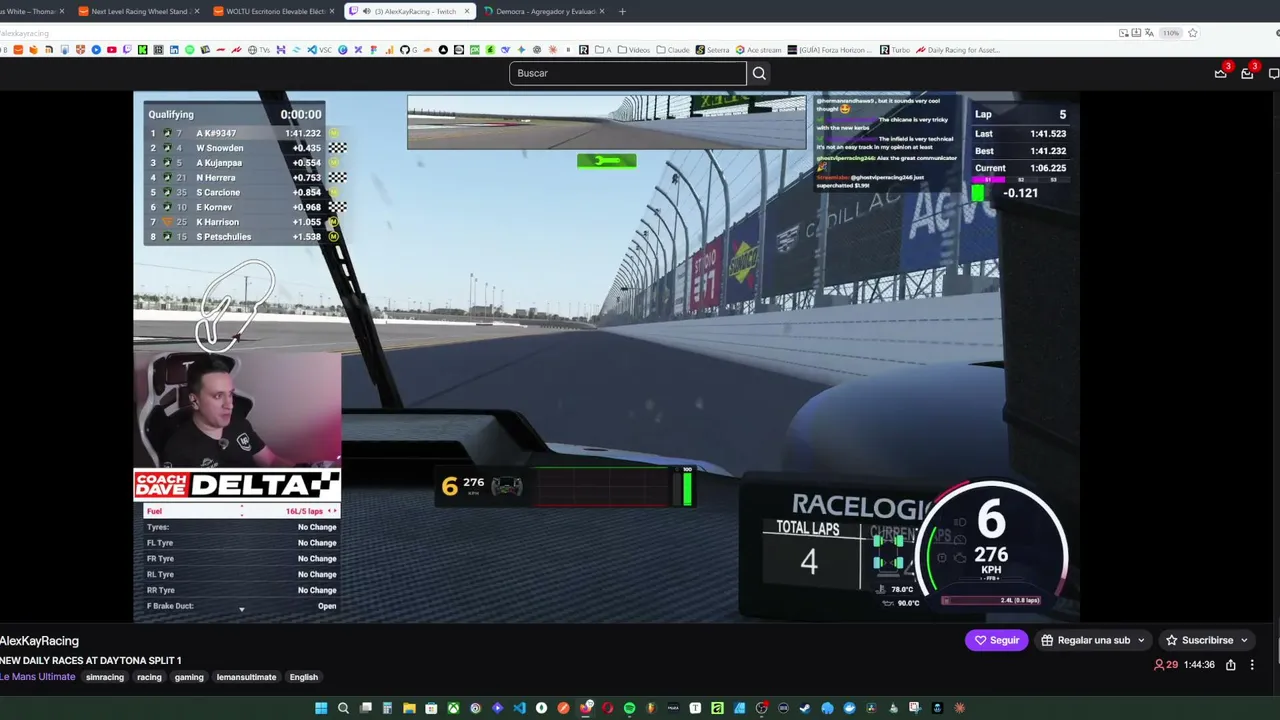
Task: Select the gaming tag
Action: (189, 677)
